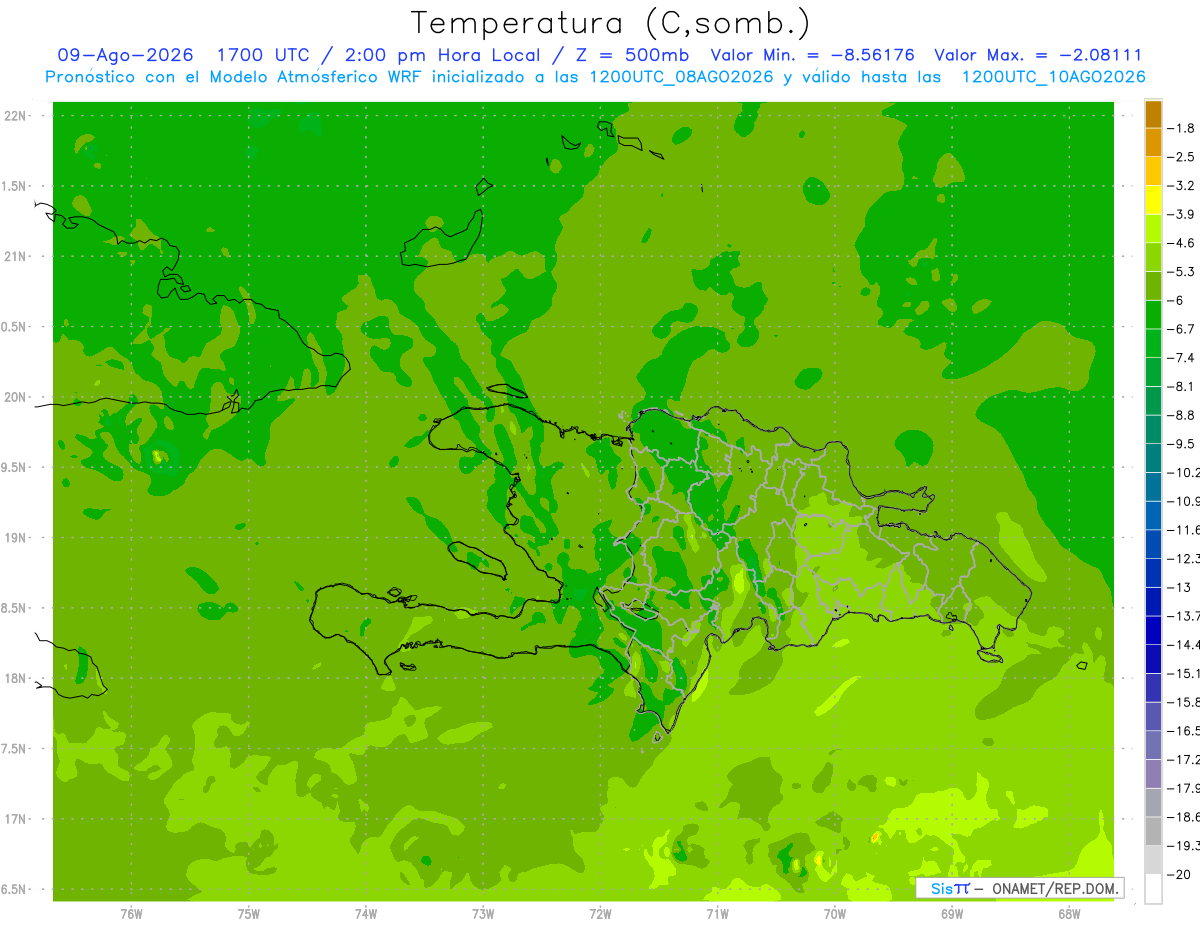The width and height of the screenshot is (1200, 927).
Task: Select the "19N" latitude label
Action: click(x=16, y=538)
